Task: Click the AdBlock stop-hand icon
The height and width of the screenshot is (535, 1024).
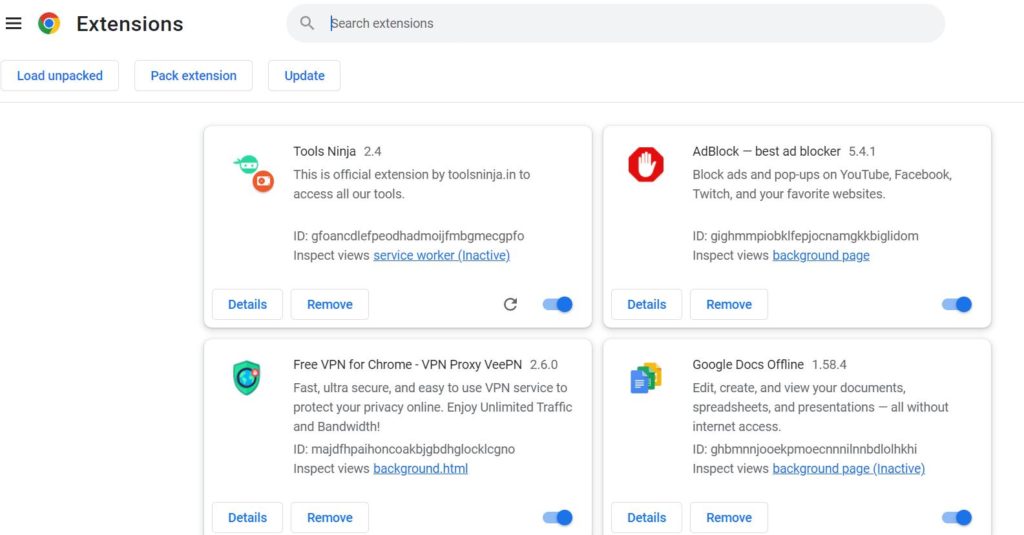Action: point(646,164)
